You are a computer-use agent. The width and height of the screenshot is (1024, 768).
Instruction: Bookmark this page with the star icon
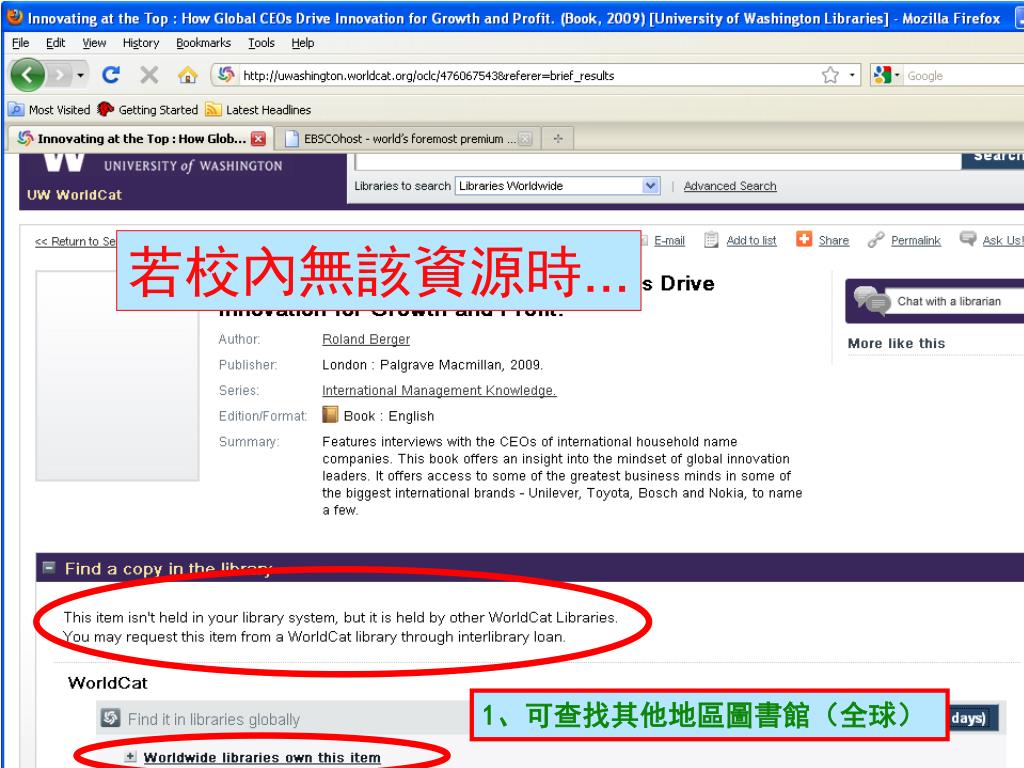(x=830, y=75)
